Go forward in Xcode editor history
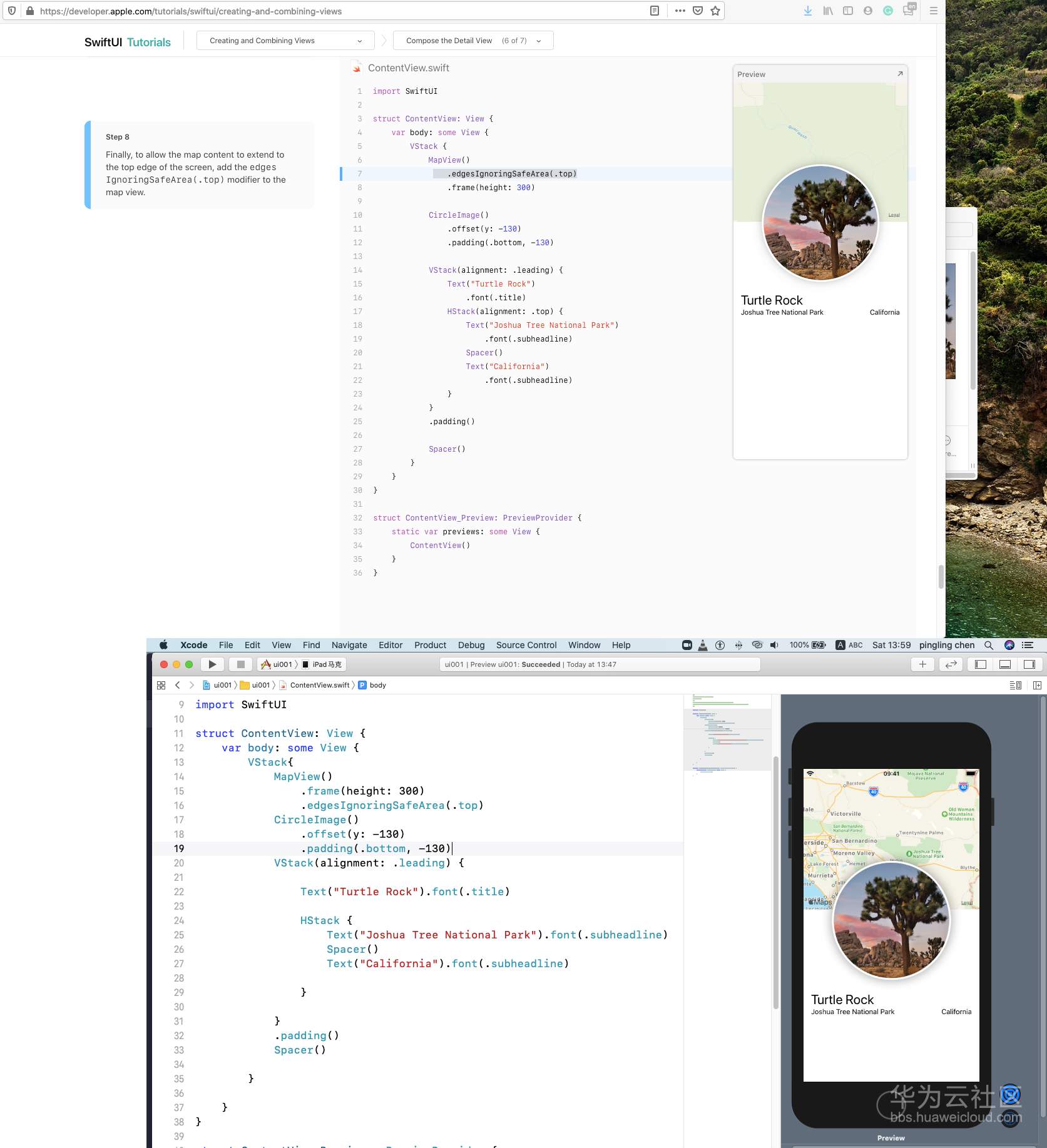This screenshot has height=1148, width=1047. (x=192, y=685)
